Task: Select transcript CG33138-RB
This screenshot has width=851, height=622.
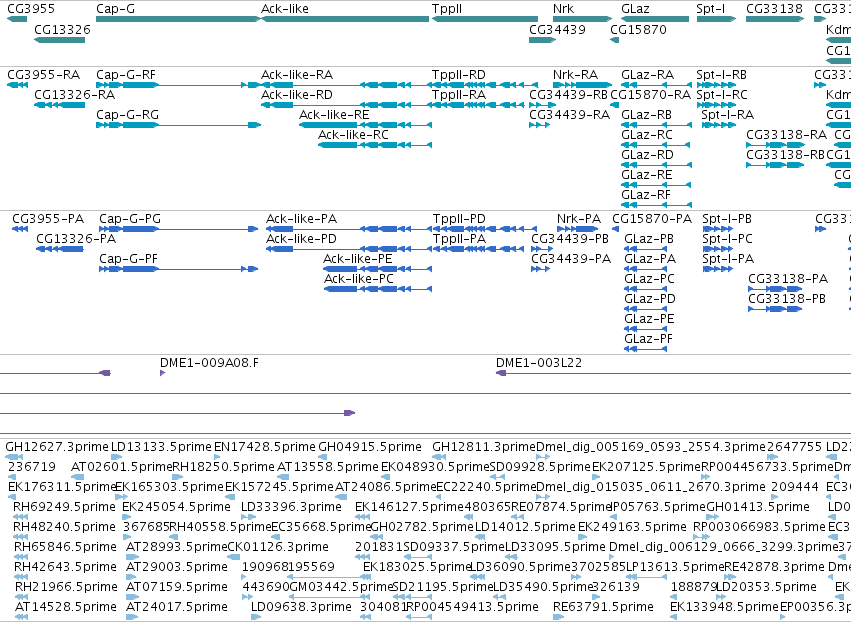Action: (x=775, y=164)
